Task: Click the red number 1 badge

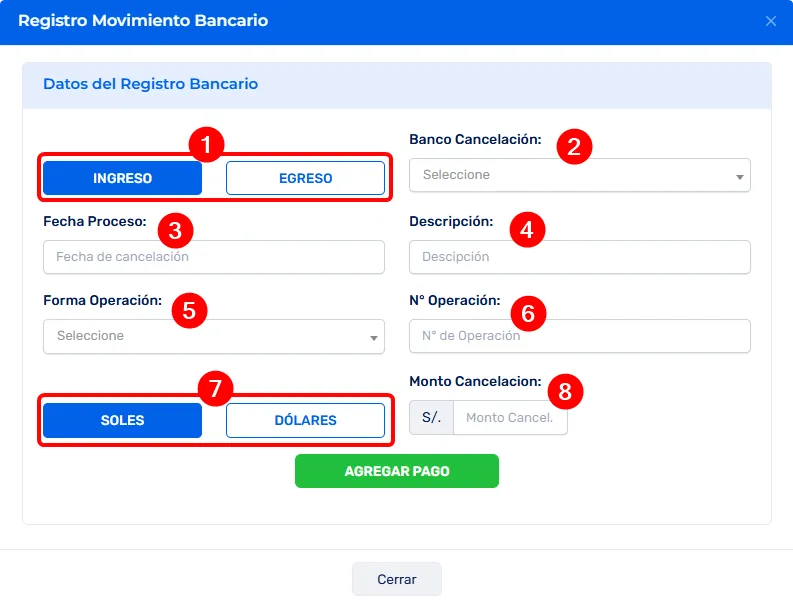Action: (x=206, y=146)
